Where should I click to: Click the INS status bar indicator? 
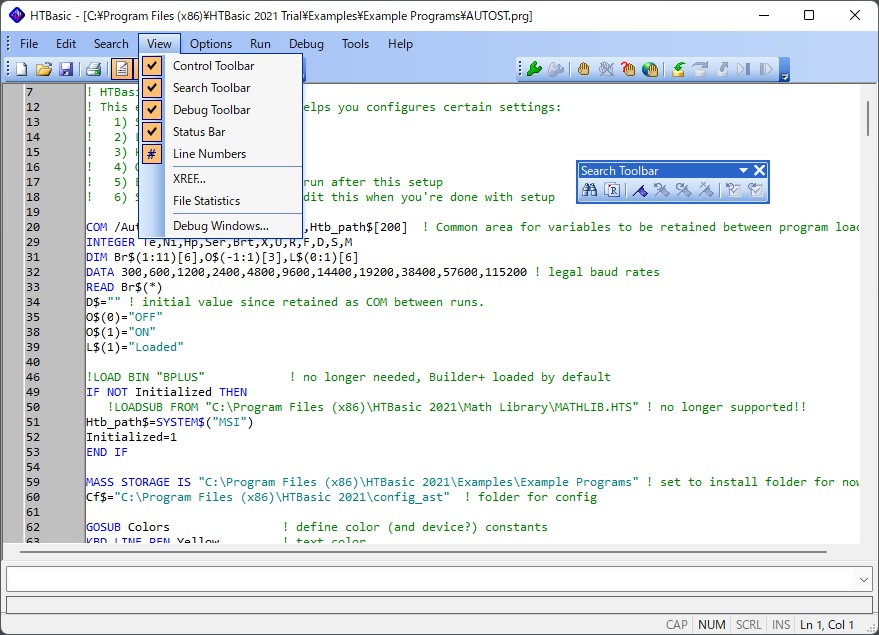781,624
